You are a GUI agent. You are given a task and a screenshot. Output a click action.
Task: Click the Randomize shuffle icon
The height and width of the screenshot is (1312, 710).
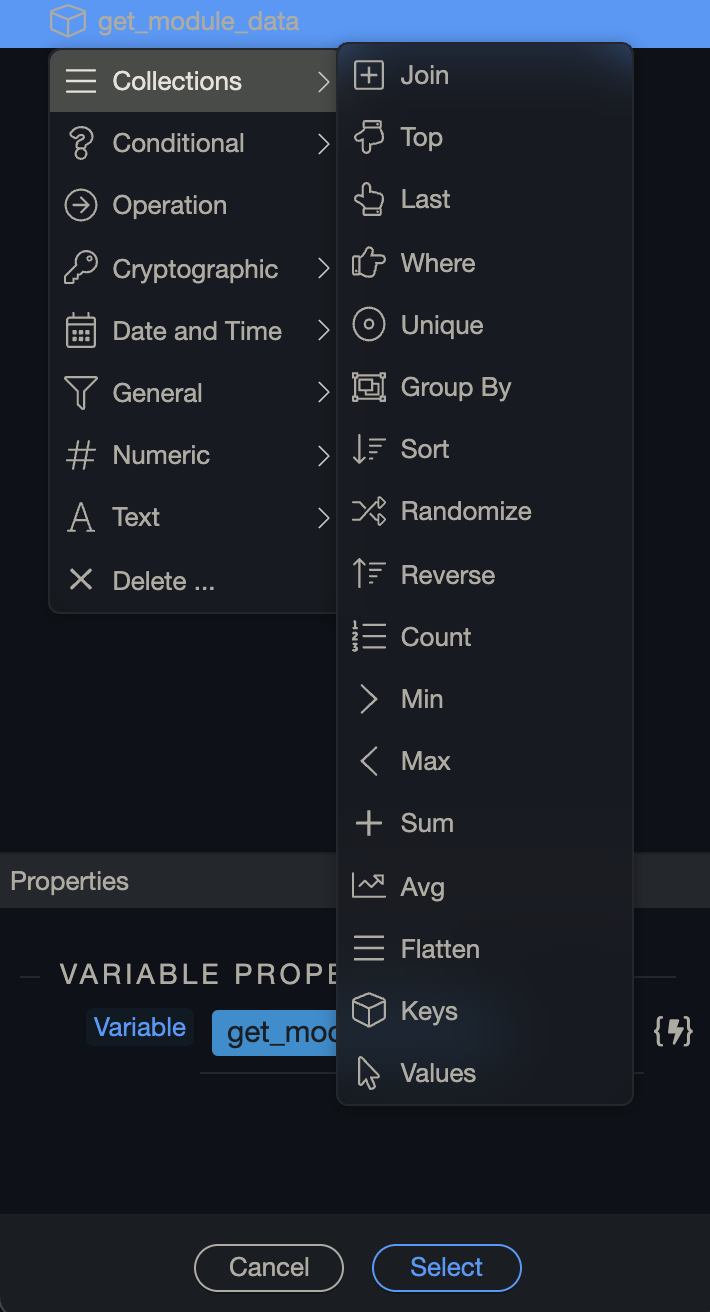point(369,511)
